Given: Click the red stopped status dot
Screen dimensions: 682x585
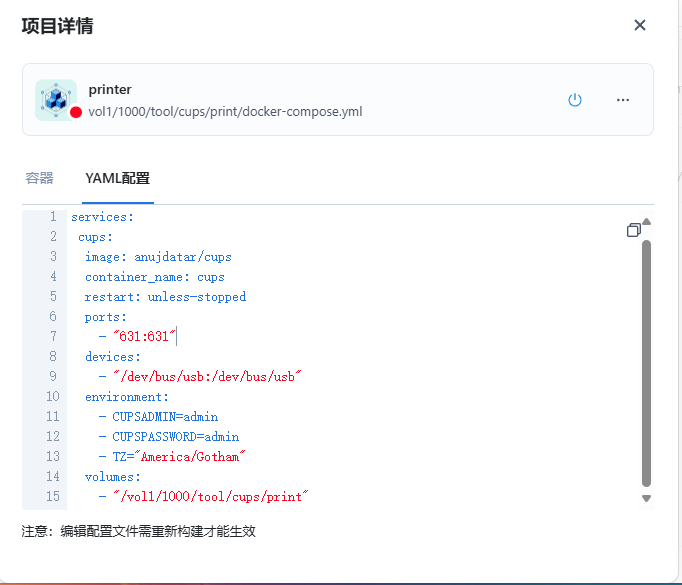Looking at the screenshot, I should coord(76,112).
